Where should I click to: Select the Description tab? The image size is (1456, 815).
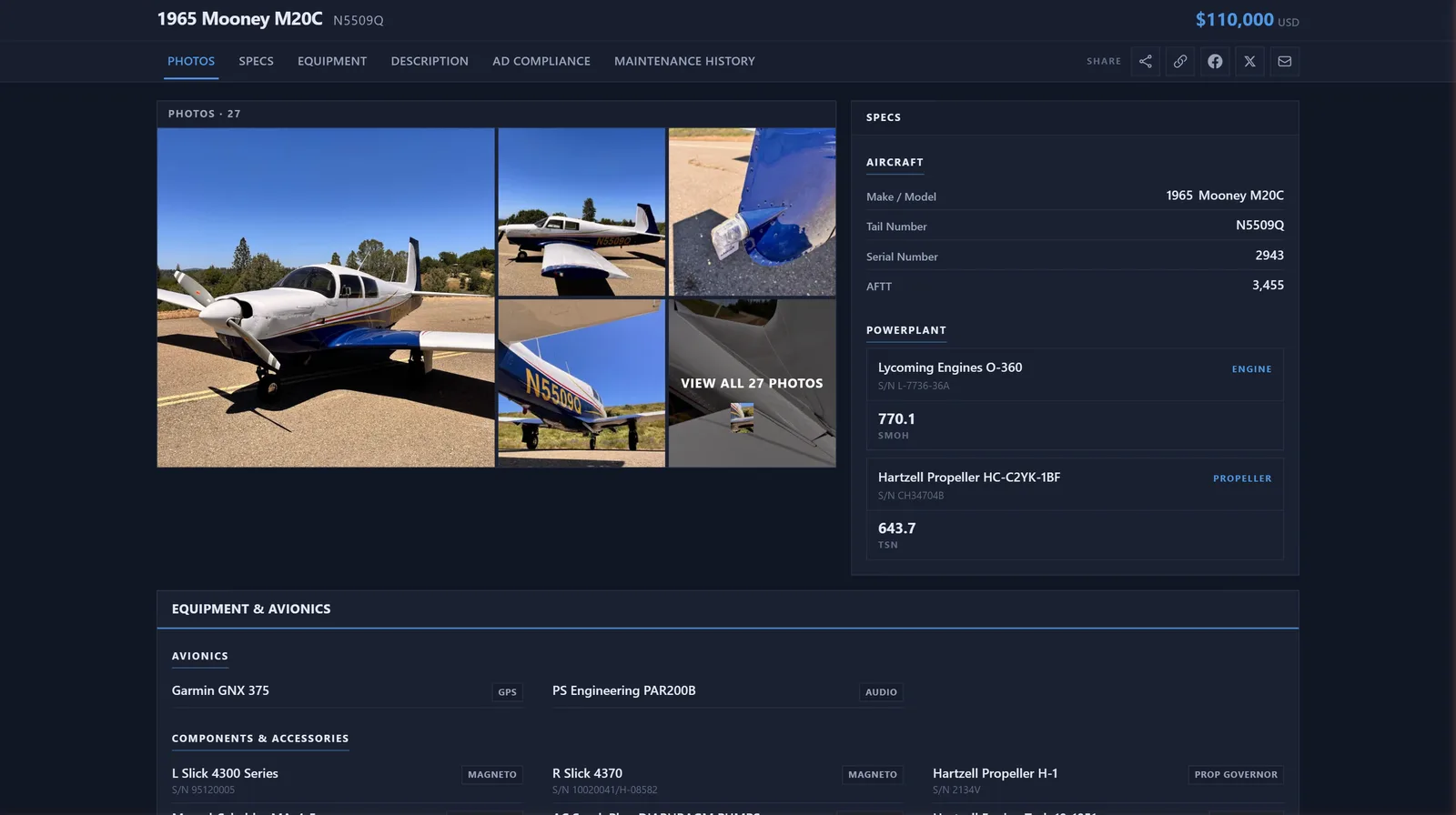(x=430, y=61)
